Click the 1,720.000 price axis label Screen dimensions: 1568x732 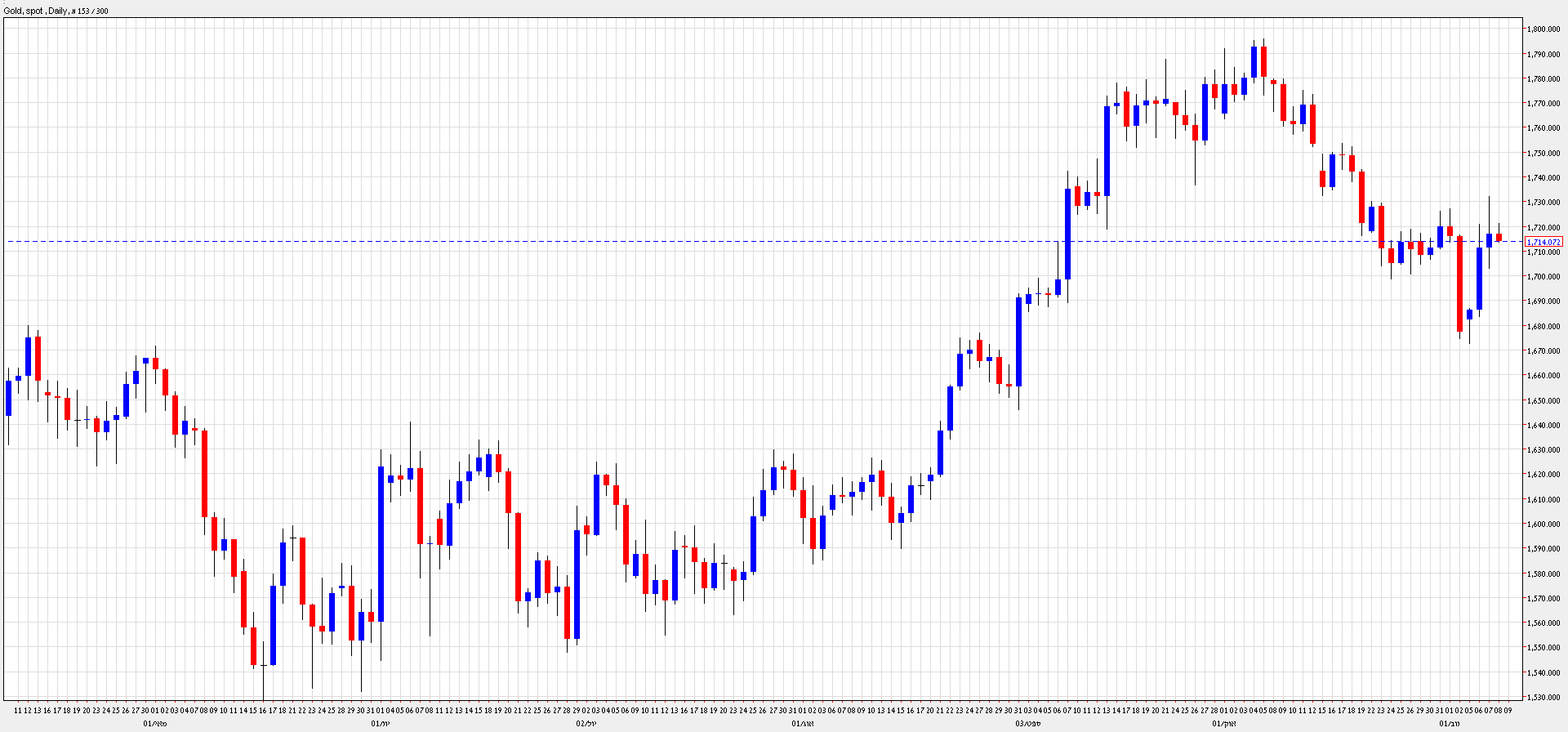pos(1543,227)
